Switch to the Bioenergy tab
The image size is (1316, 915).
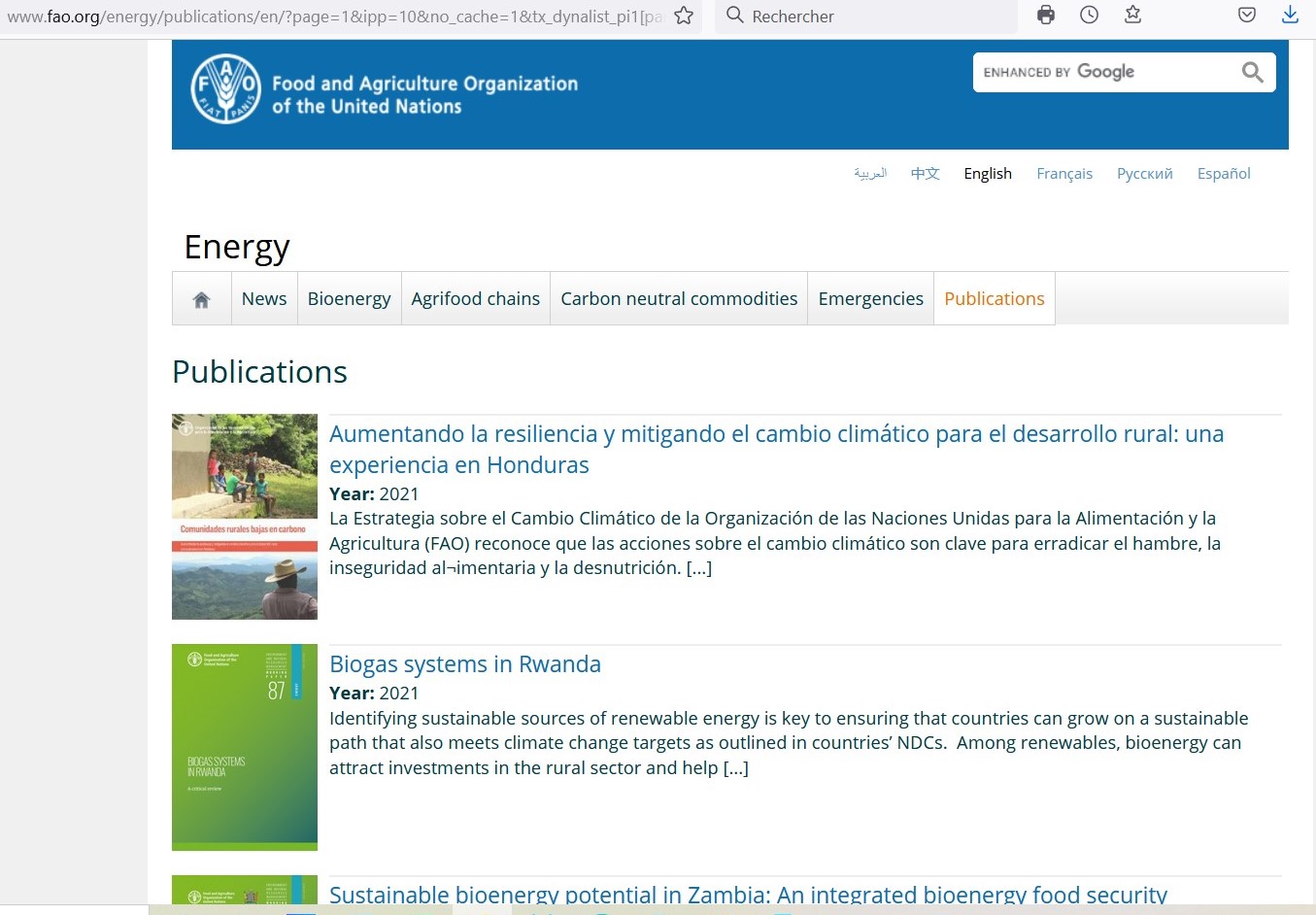pyautogui.click(x=349, y=299)
